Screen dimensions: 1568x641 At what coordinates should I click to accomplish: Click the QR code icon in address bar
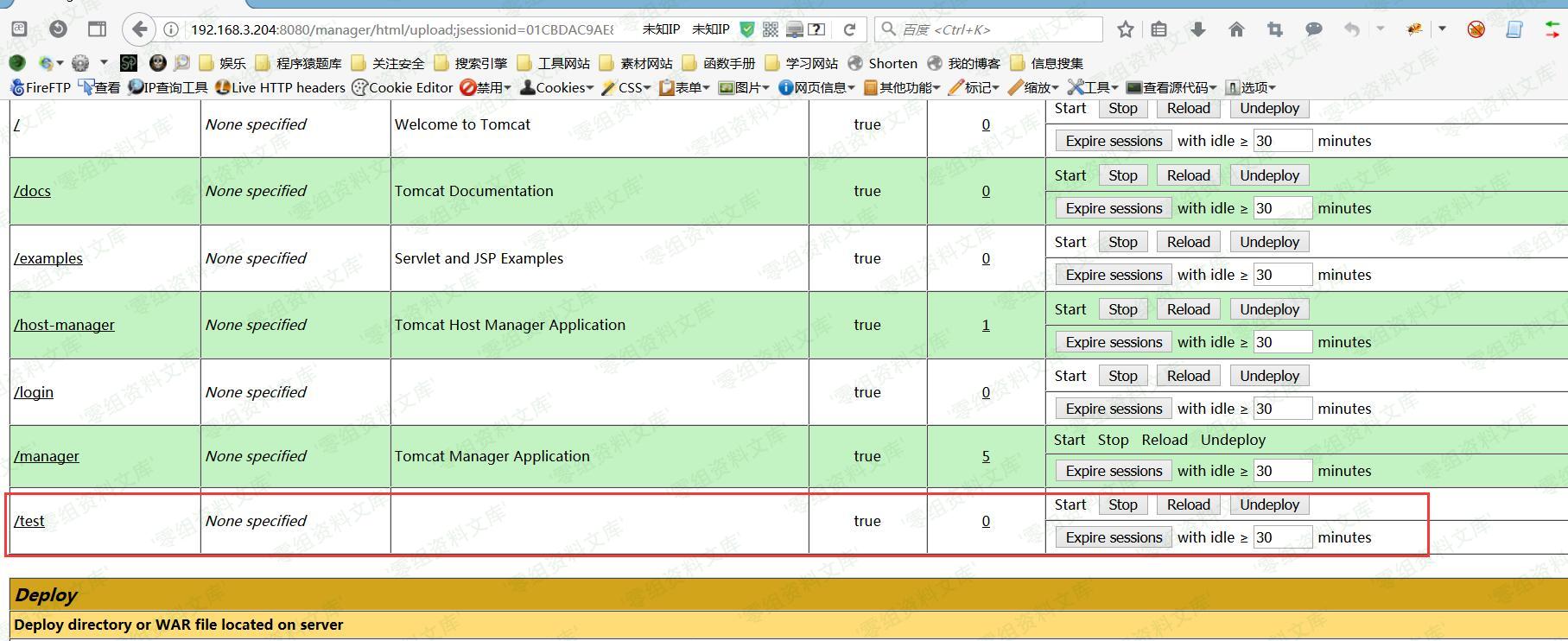pos(771,29)
